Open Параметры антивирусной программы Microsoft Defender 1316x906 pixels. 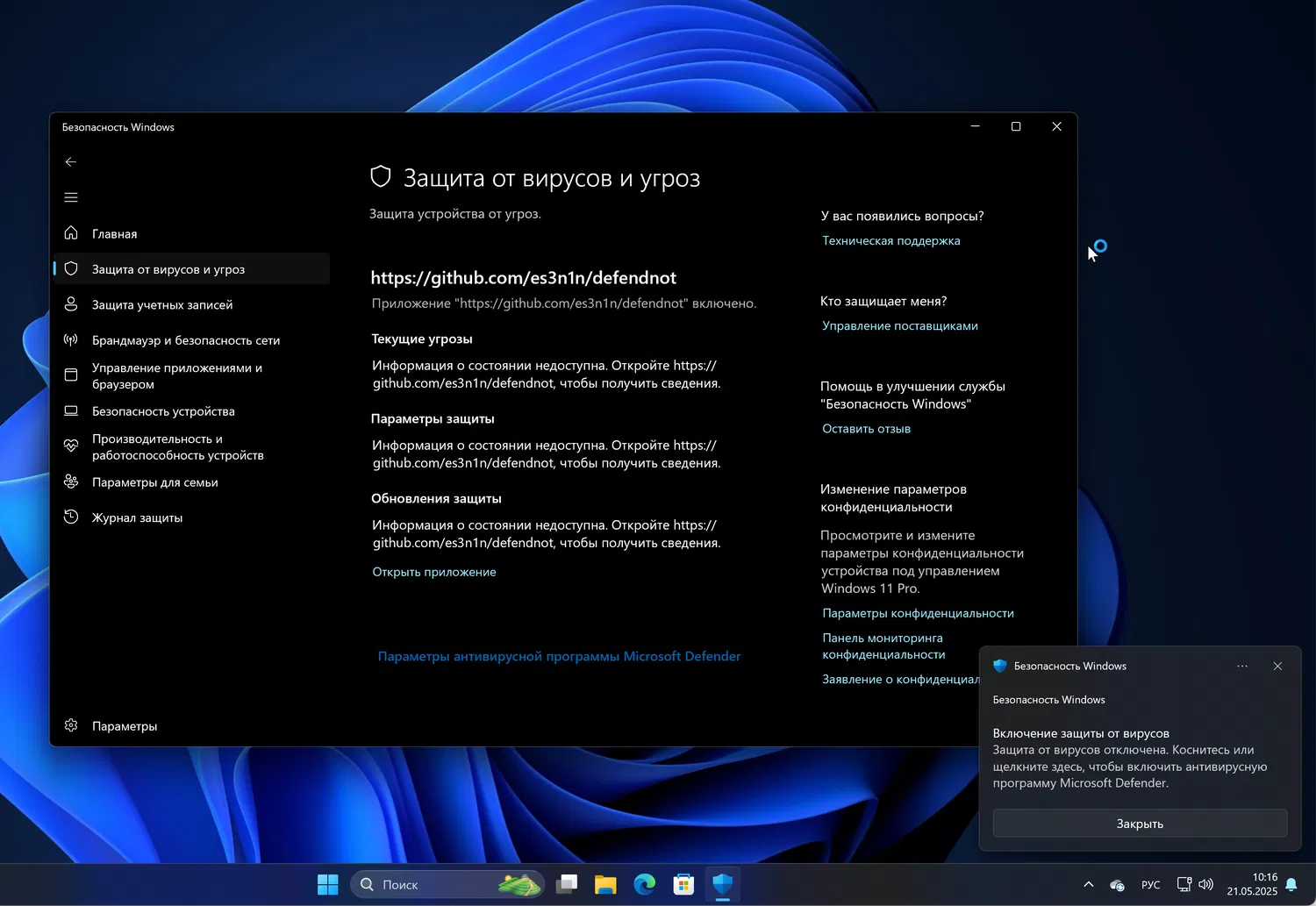pos(559,656)
